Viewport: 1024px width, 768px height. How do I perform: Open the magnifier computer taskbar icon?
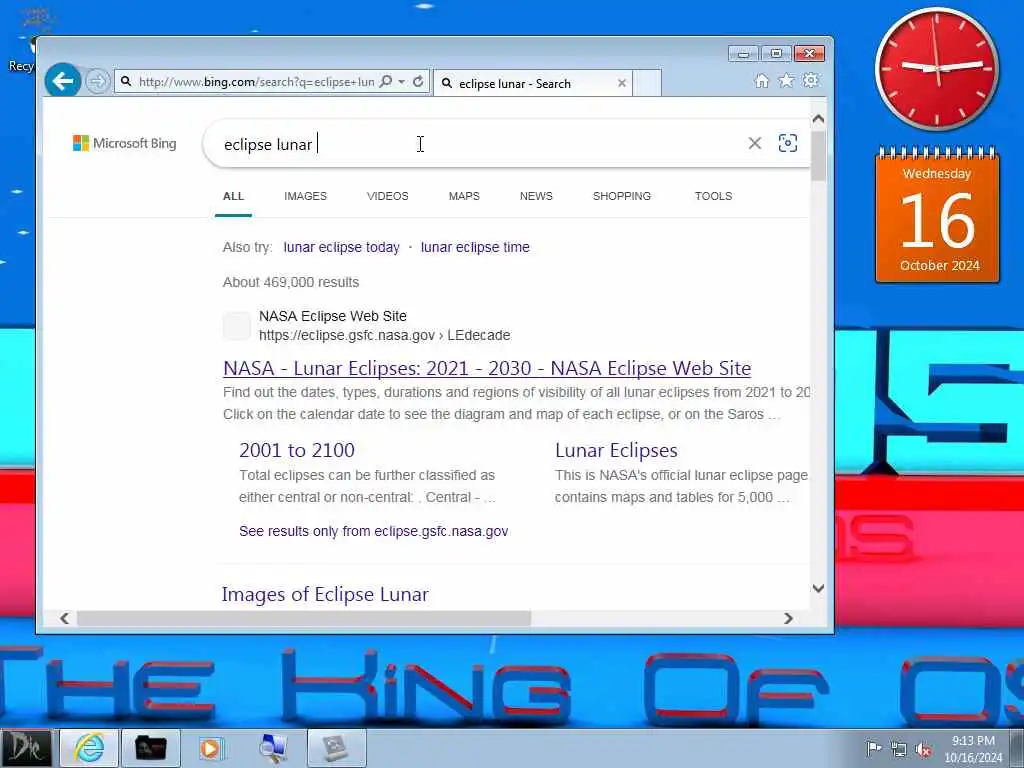point(273,748)
